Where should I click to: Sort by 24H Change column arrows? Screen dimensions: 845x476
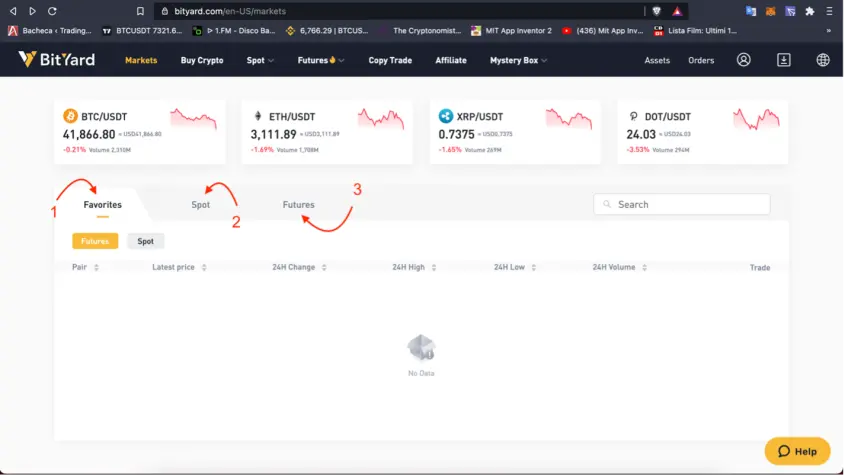(x=324, y=267)
